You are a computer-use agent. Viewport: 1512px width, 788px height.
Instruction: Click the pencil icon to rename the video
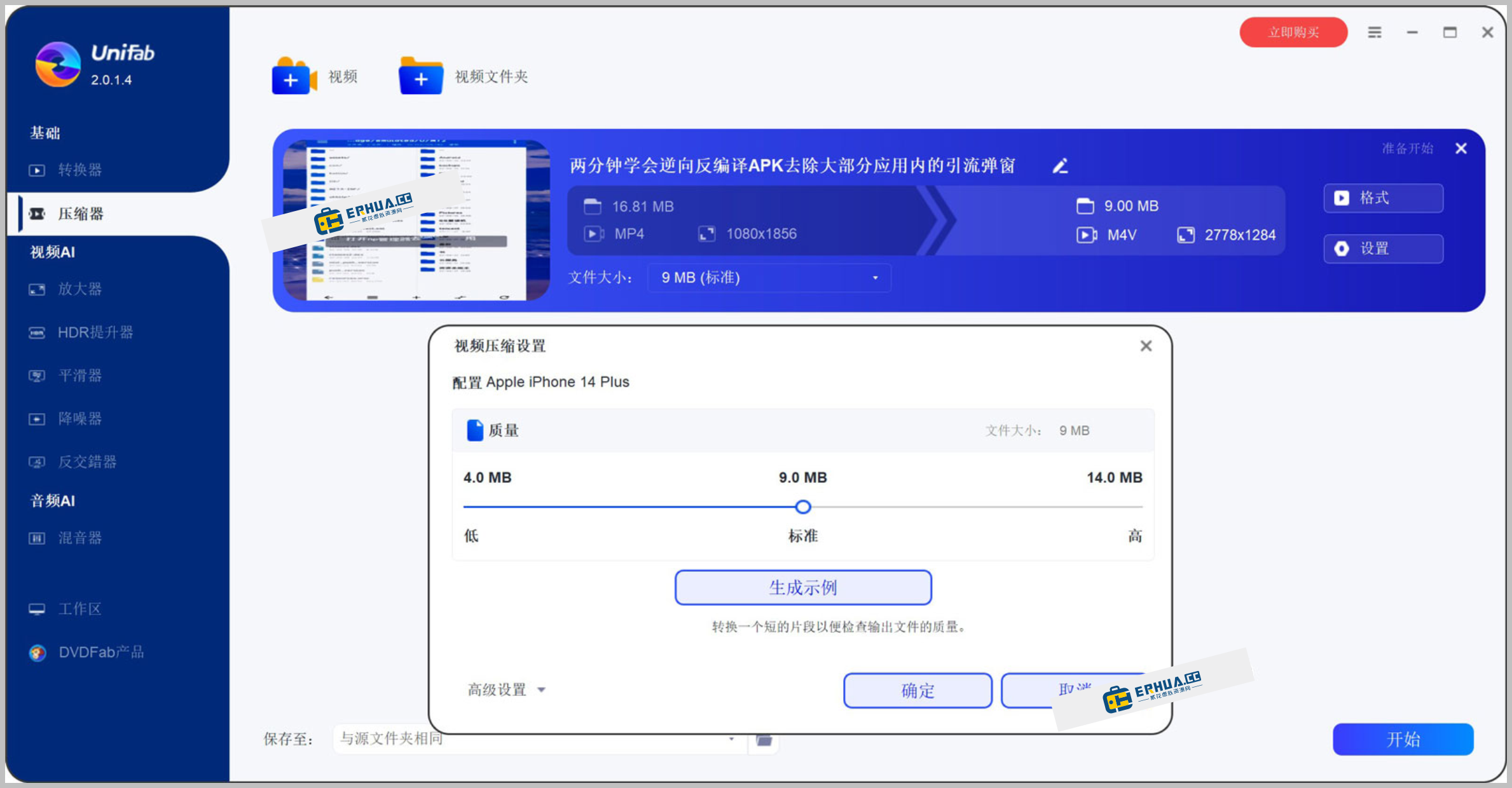click(1059, 166)
